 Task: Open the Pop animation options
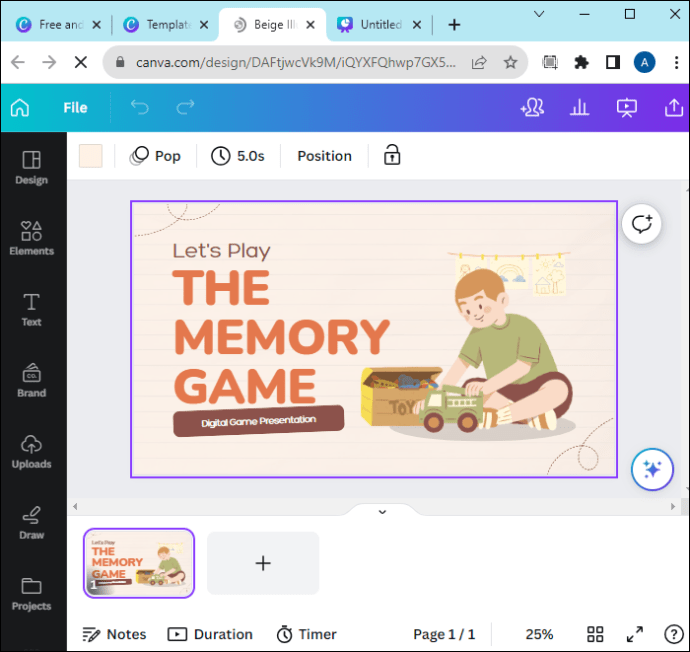155,156
